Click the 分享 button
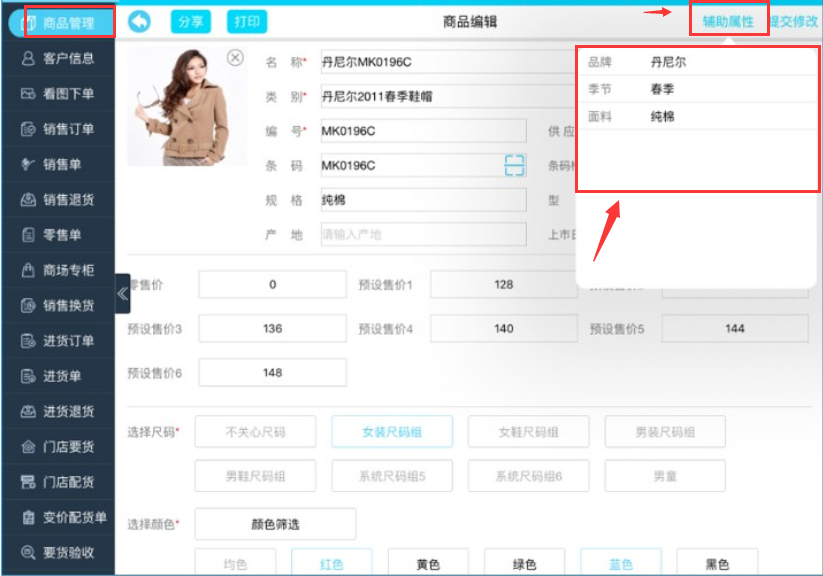 coord(190,22)
